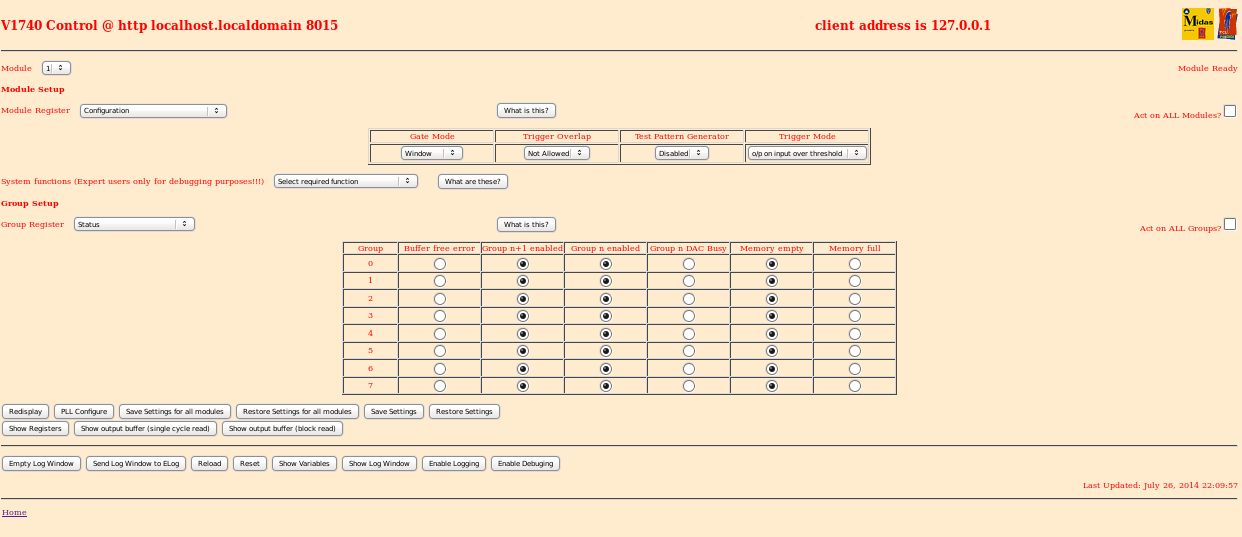Select Group n DAC Busy radio for group 7
1242x537 pixels.
click(688, 386)
